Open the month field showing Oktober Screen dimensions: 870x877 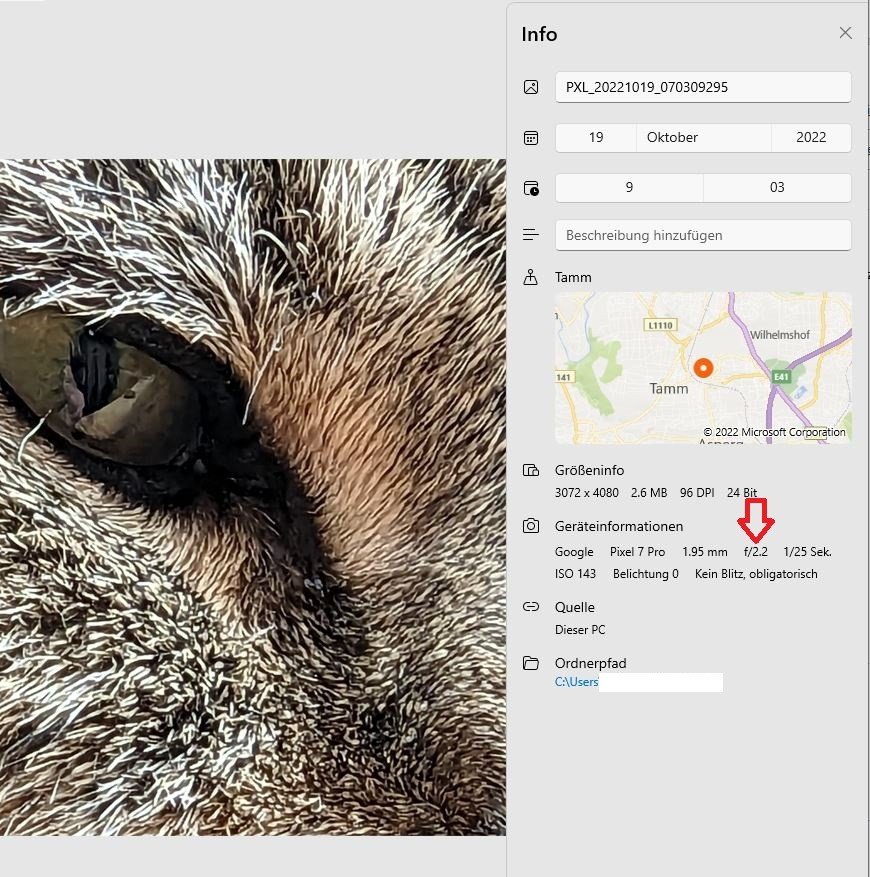(x=703, y=137)
